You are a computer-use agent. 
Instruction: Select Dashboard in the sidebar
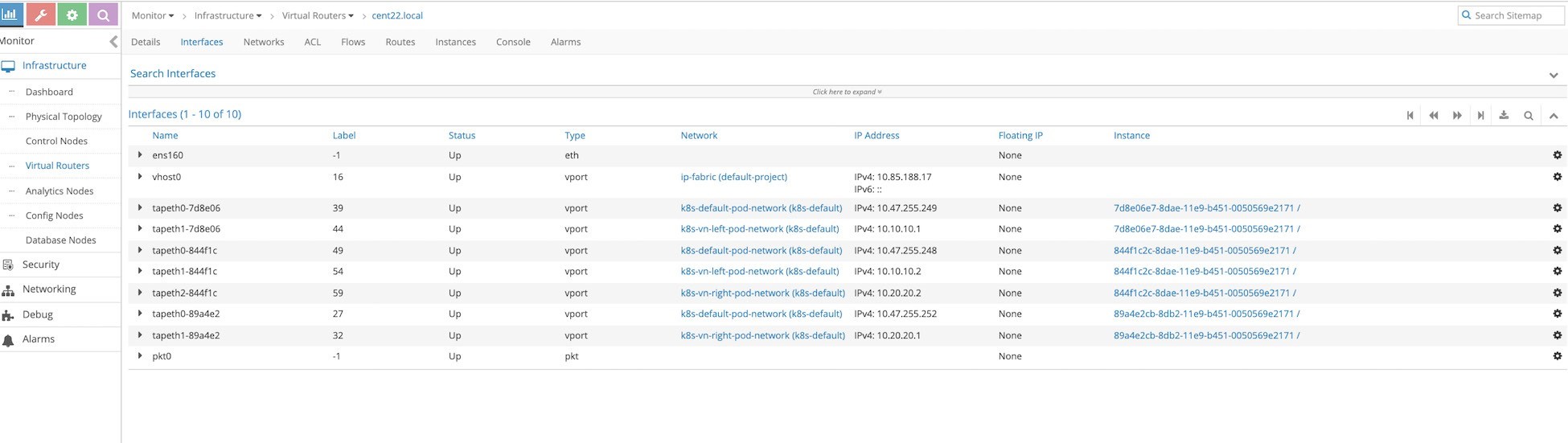49,92
